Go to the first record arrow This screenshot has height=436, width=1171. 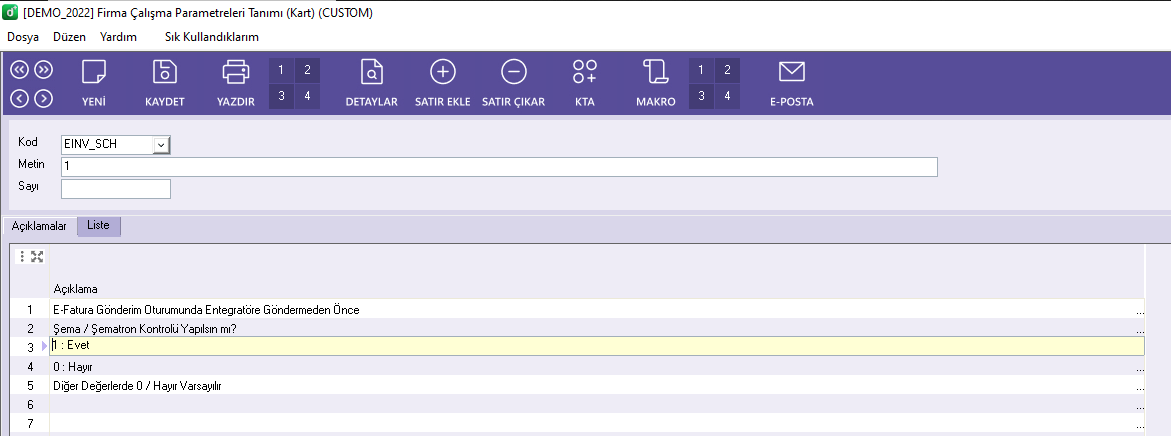point(20,70)
